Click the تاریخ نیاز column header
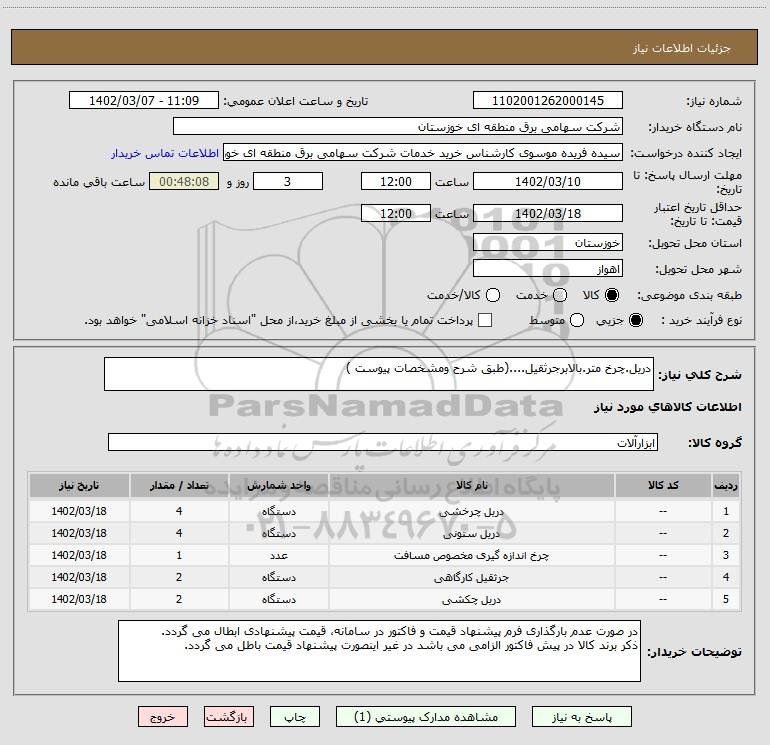770x745 pixels. pyautogui.click(x=79, y=486)
